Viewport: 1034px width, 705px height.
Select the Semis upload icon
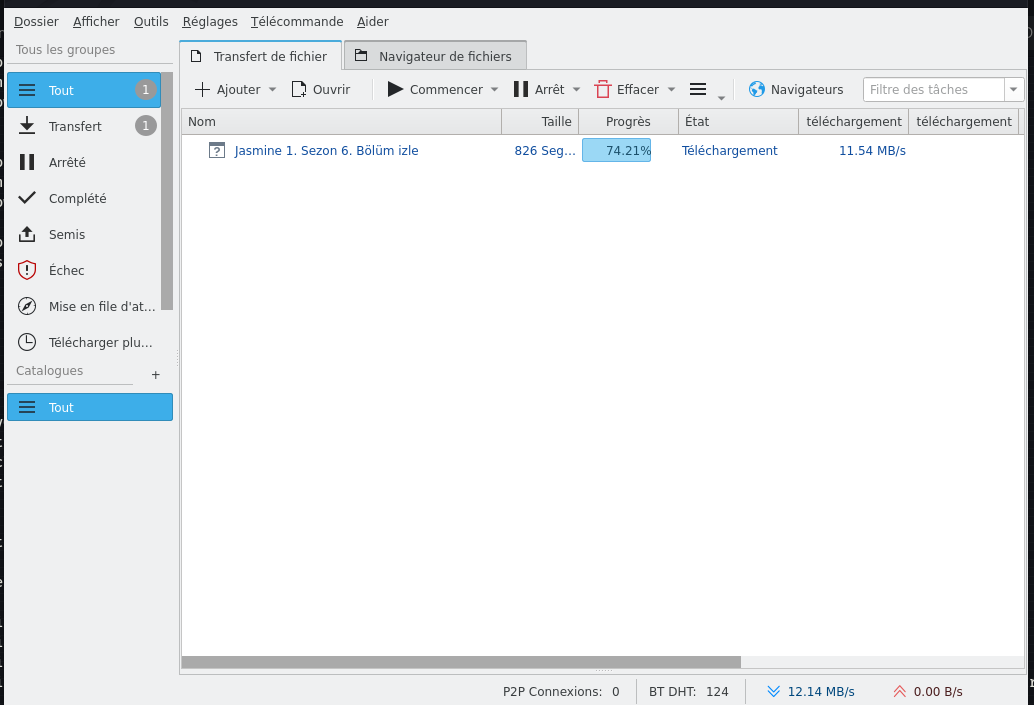pos(27,233)
